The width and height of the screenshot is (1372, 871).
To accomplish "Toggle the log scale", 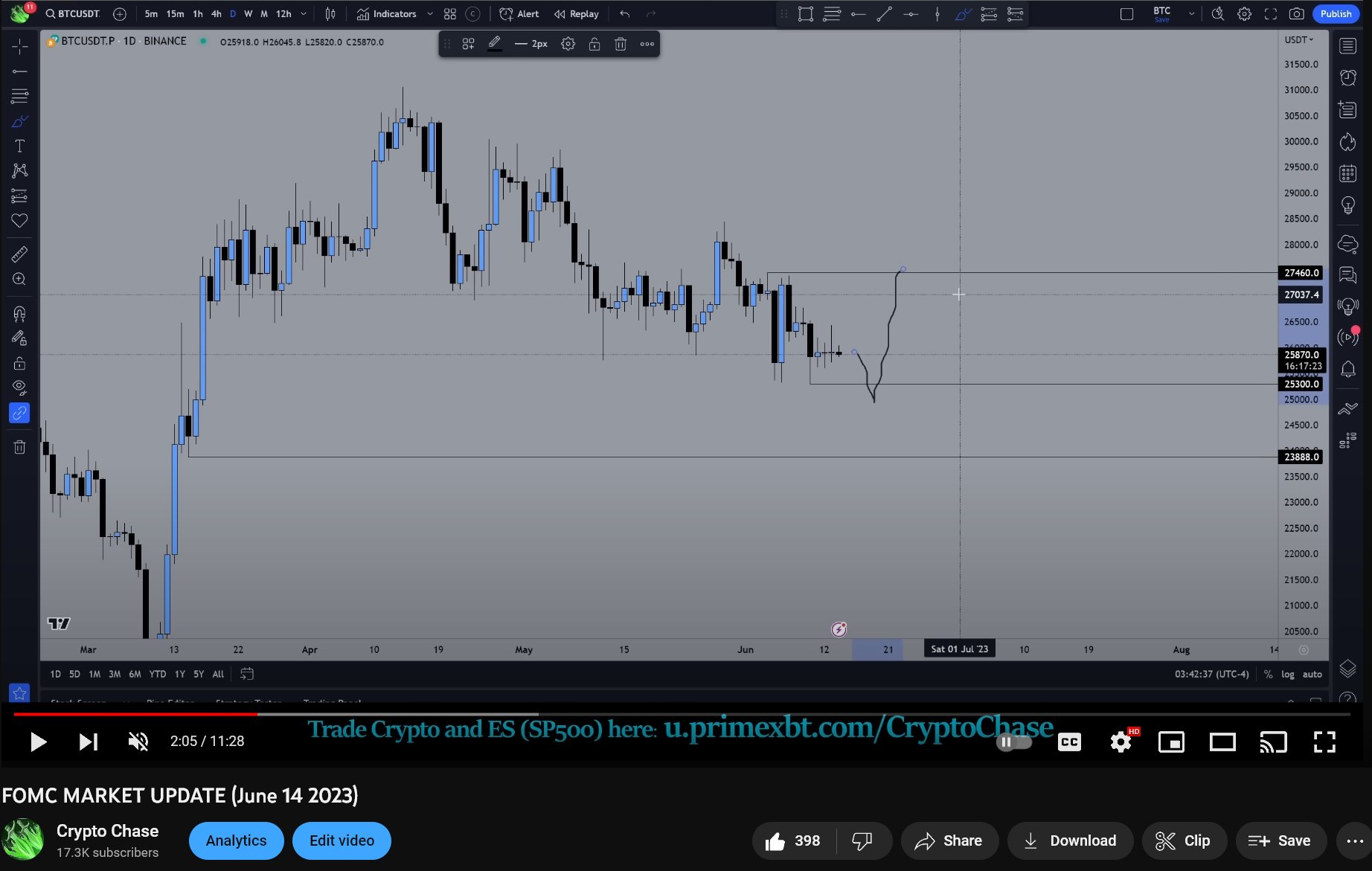I will (1288, 674).
